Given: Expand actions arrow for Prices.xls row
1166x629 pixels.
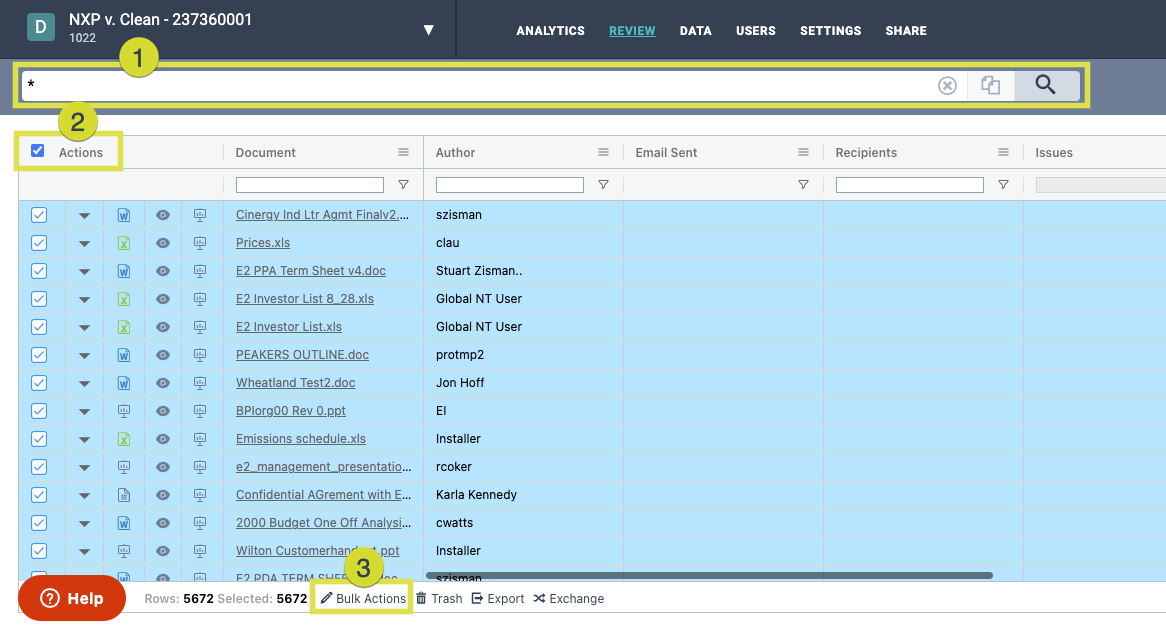Looking at the screenshot, I should 84,244.
